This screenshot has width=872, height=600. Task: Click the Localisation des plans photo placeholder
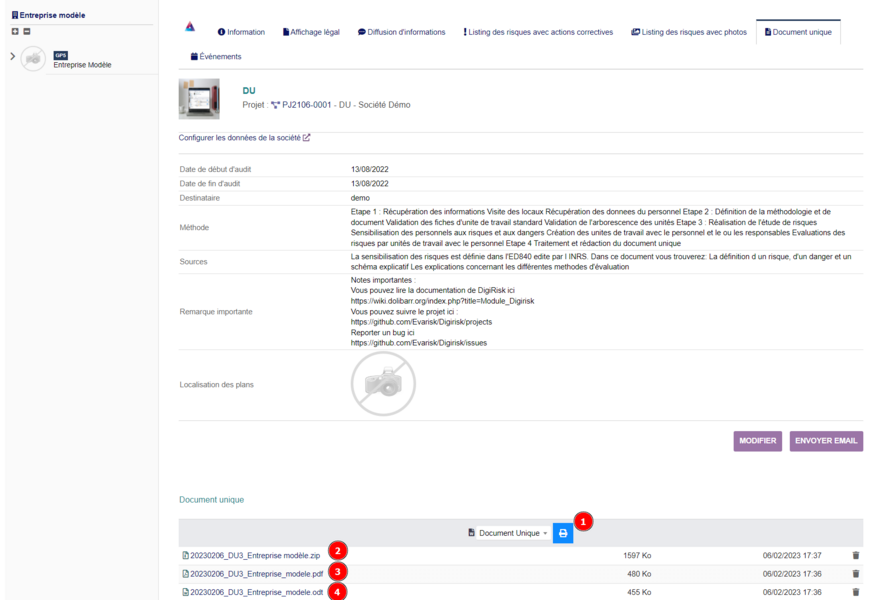click(383, 384)
